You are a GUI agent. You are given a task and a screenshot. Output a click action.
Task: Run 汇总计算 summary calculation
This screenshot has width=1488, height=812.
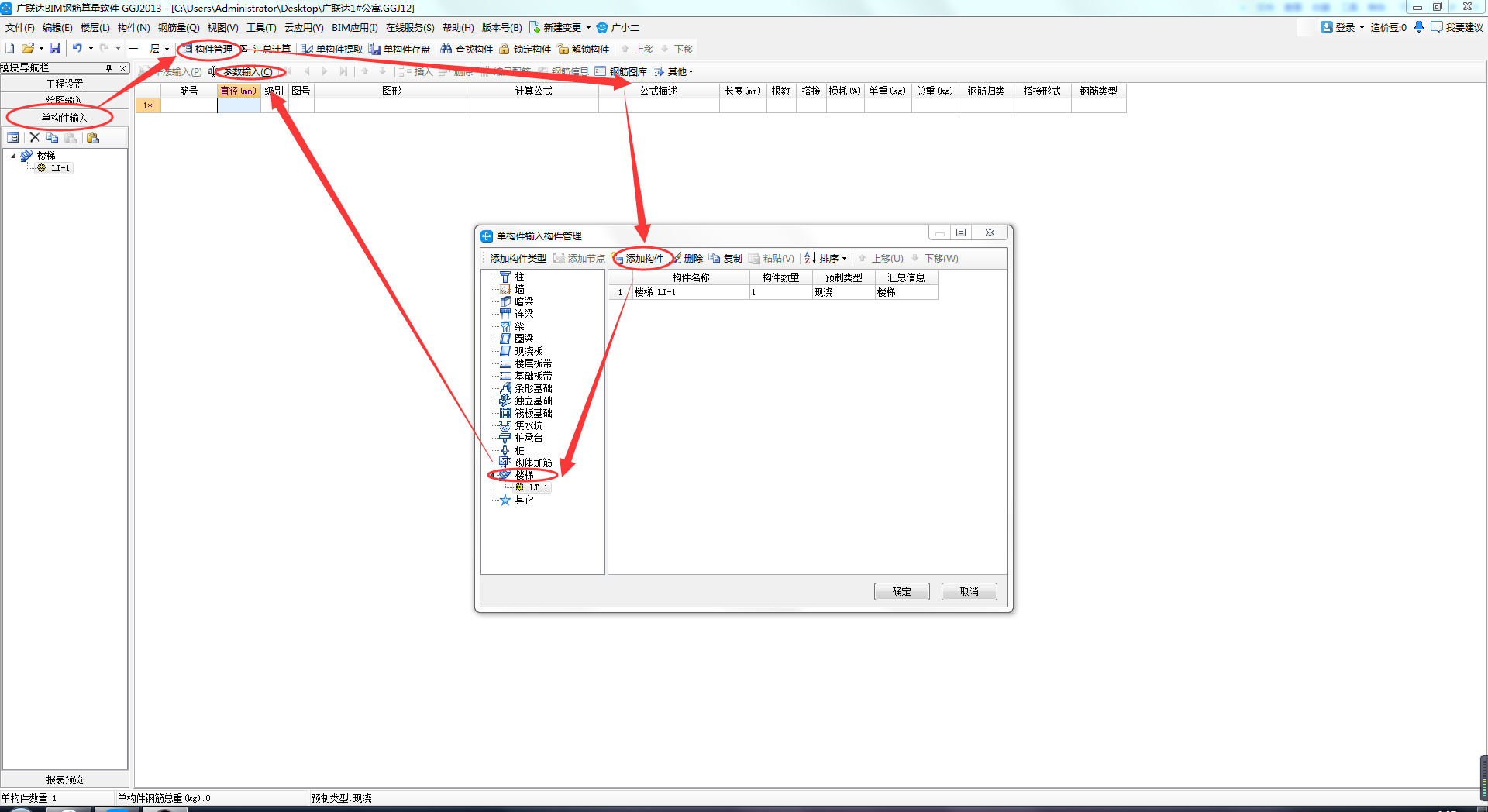(266, 49)
